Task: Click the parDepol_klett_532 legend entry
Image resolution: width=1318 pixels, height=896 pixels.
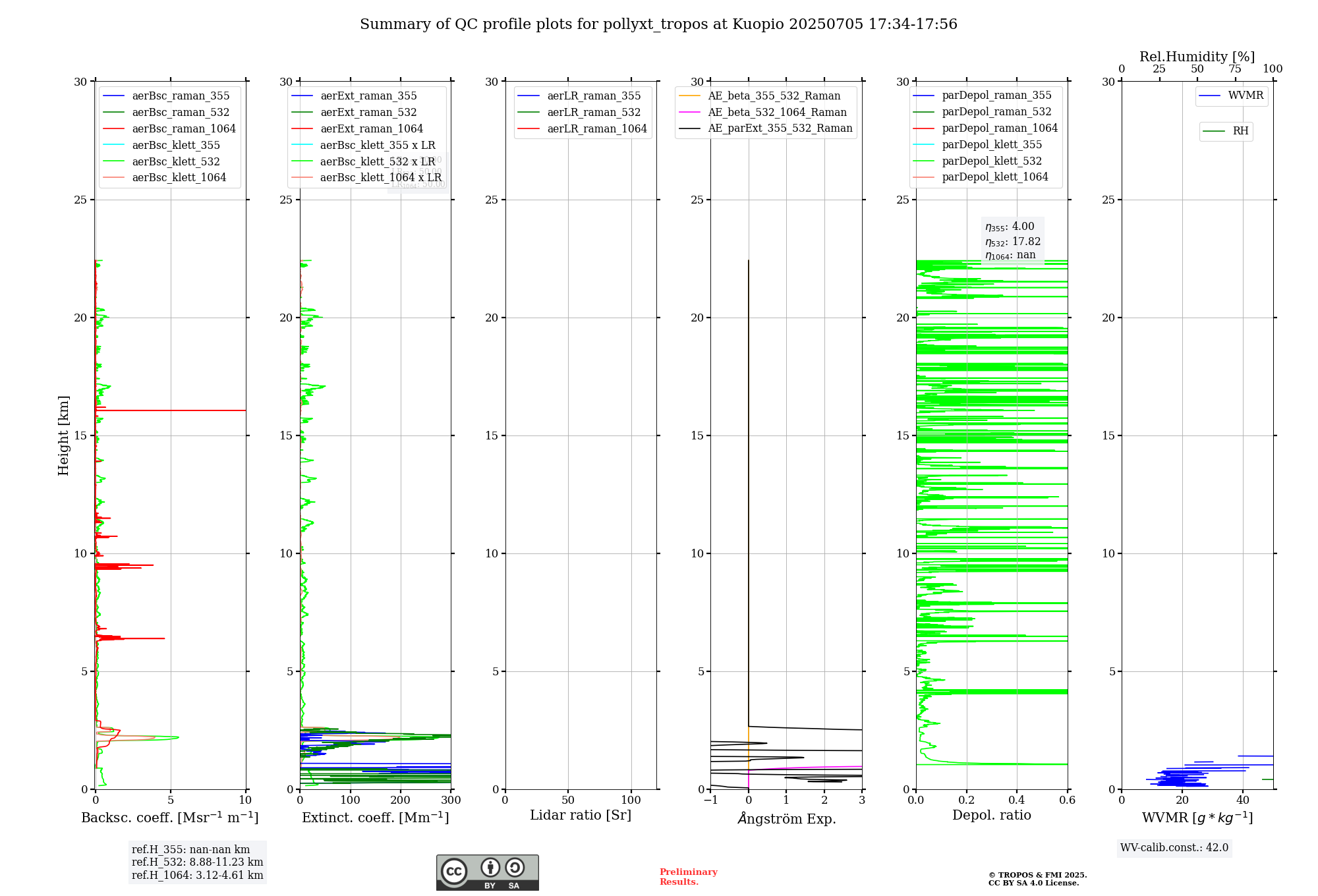Action: [x=991, y=161]
